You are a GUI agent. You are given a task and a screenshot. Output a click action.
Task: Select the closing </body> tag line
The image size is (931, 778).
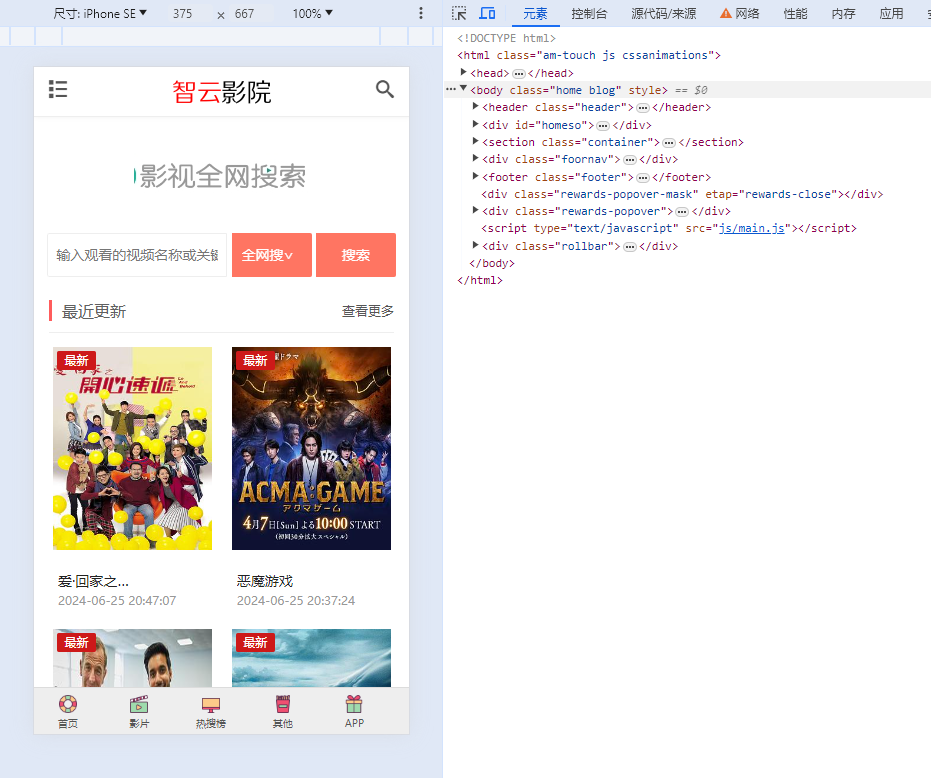coord(492,263)
